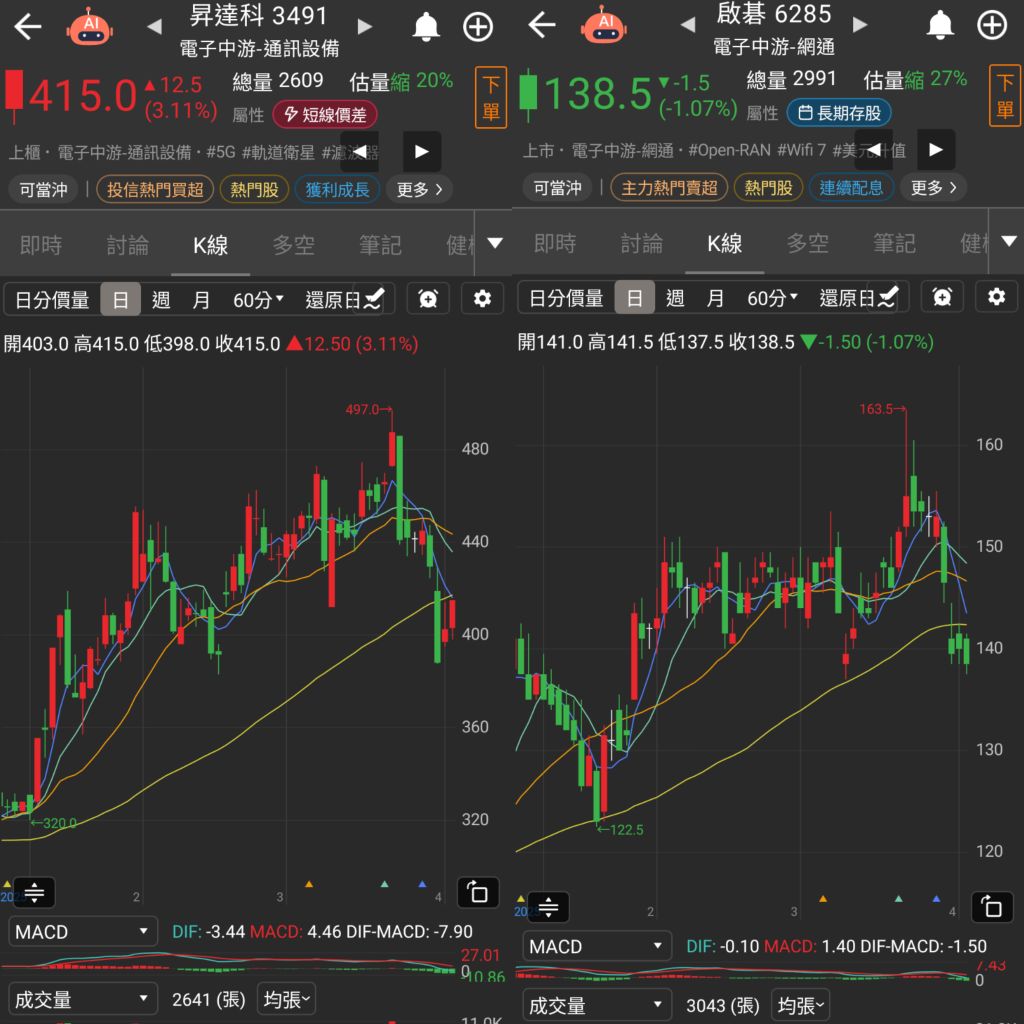Open 多空 tab on 昇達科 panel

click(x=293, y=245)
